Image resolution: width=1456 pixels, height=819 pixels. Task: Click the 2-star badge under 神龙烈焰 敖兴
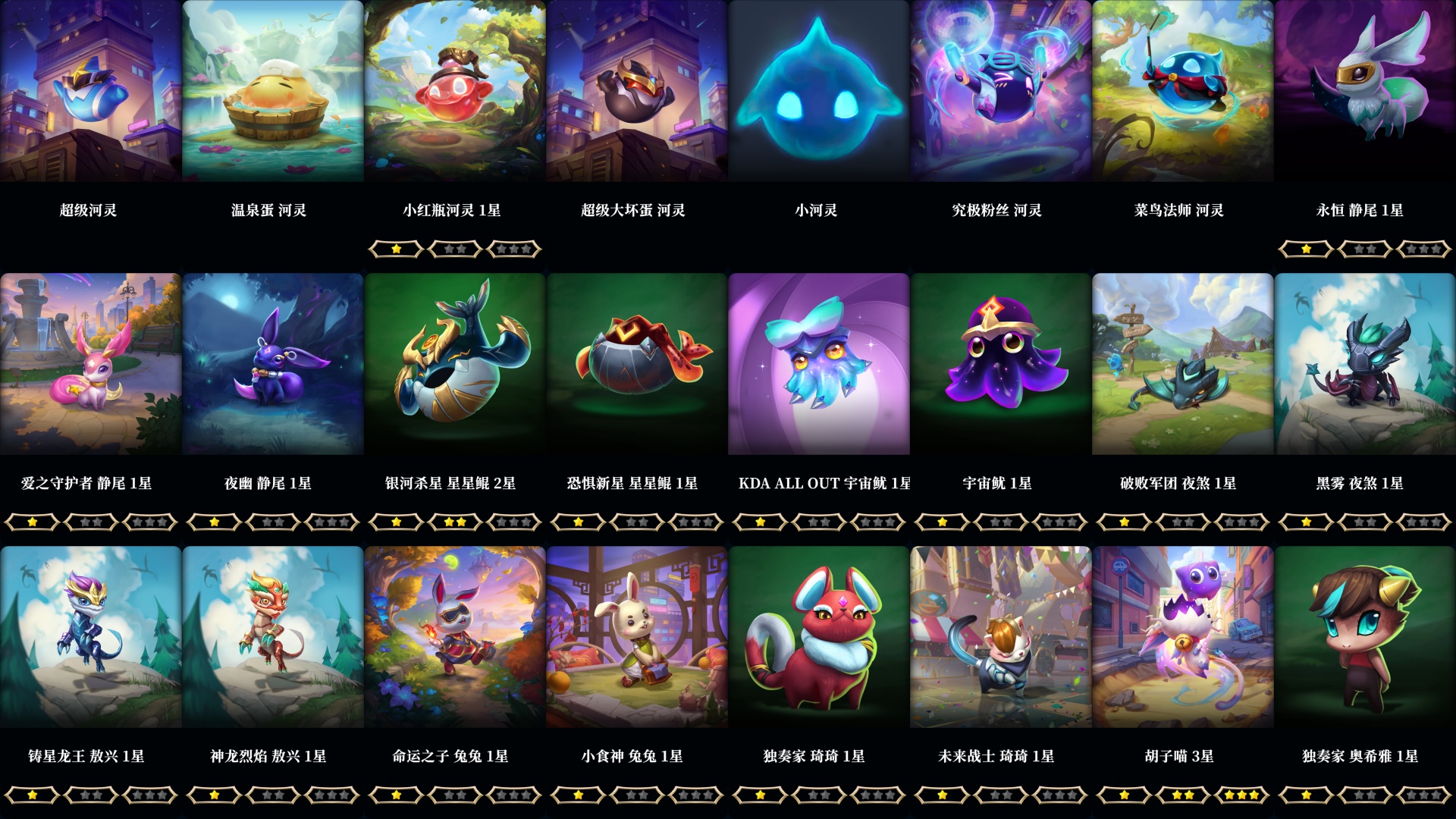coord(273,795)
